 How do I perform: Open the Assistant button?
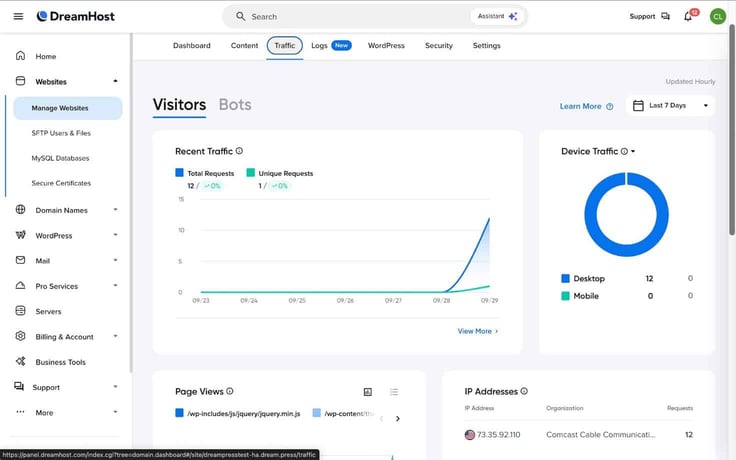coord(497,16)
